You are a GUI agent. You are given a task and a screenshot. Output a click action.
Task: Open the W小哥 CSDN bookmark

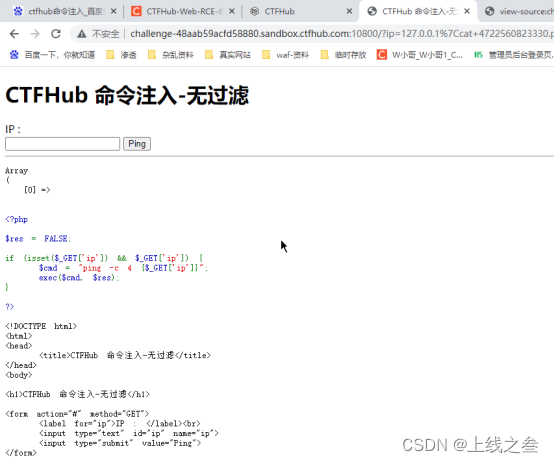420,55
